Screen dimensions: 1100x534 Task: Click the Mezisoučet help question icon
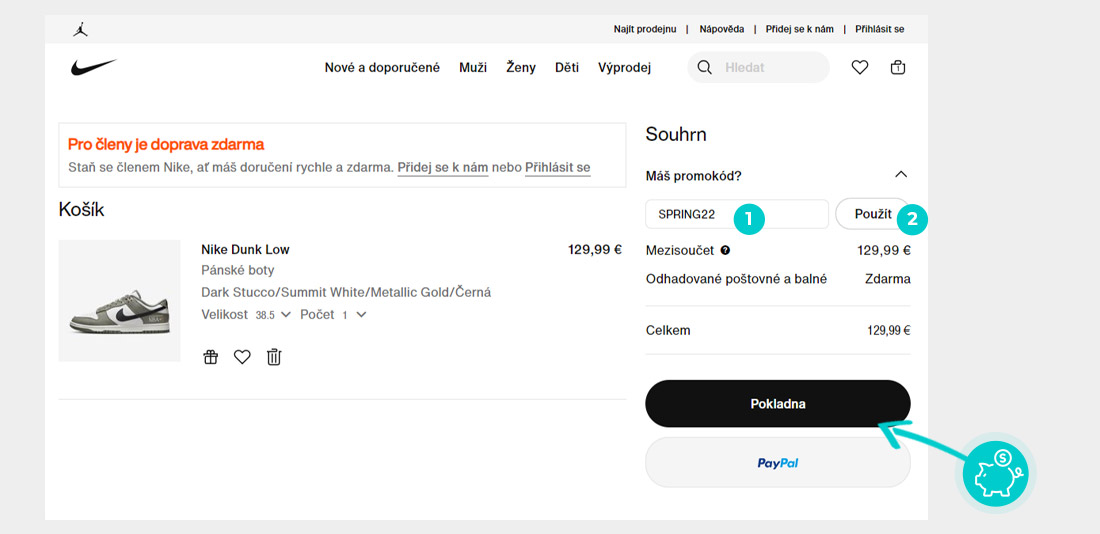pos(725,251)
